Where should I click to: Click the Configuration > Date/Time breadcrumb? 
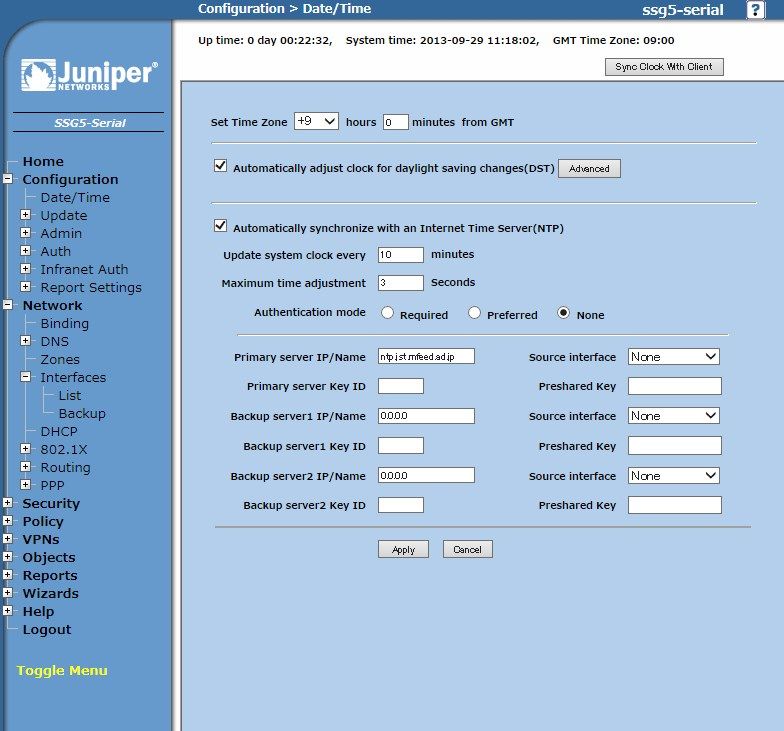(284, 9)
